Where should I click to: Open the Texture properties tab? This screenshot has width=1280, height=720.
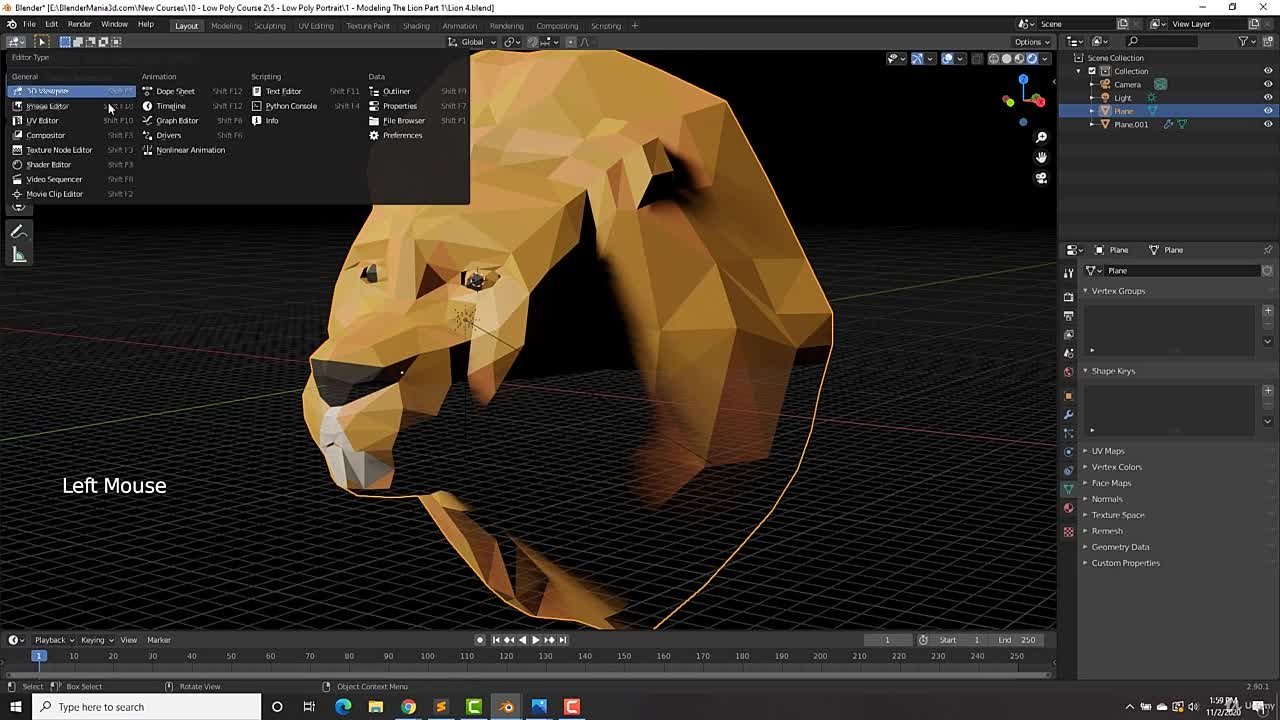(1068, 531)
